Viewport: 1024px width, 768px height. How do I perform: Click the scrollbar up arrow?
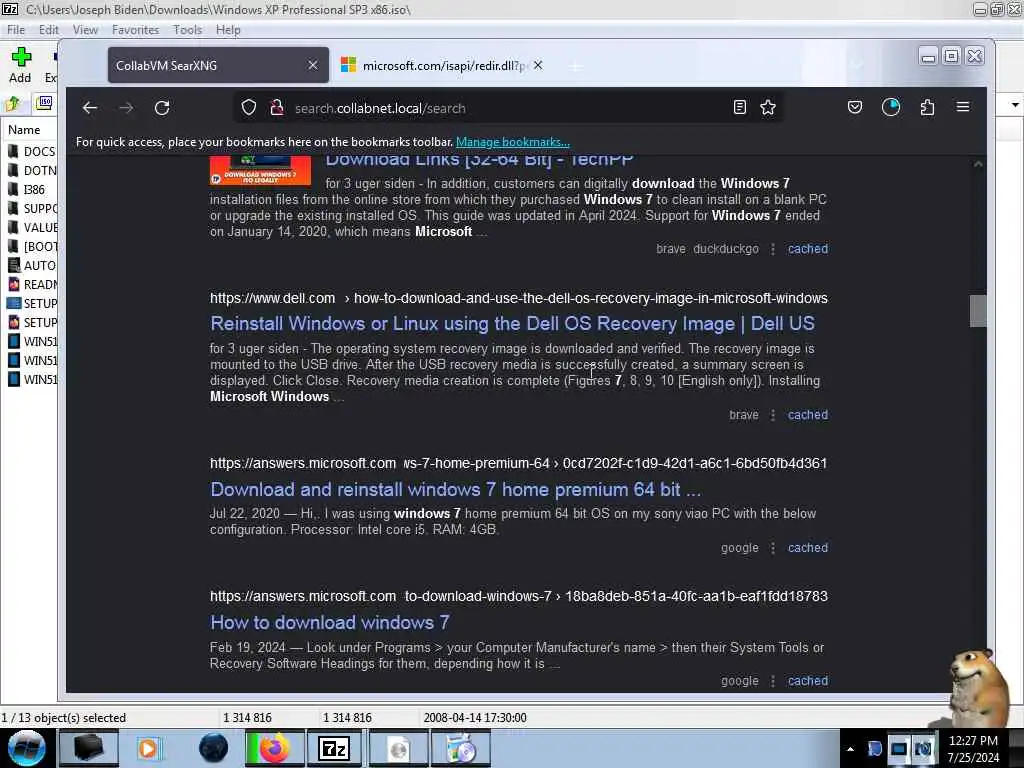pos(978,164)
